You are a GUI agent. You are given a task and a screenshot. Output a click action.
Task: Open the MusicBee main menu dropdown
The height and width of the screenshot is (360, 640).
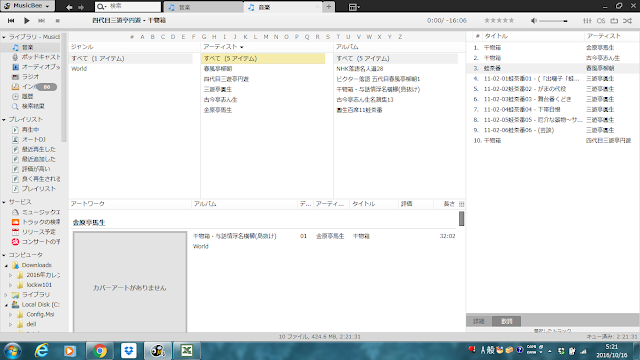(x=27, y=6)
